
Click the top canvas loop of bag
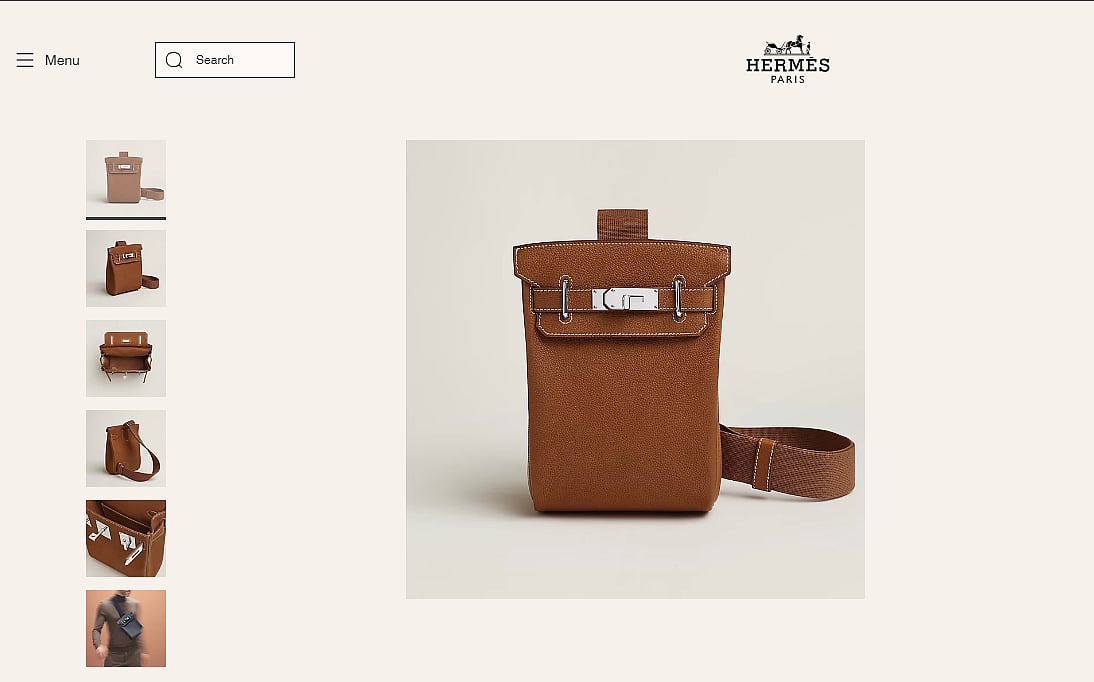pyautogui.click(x=622, y=224)
